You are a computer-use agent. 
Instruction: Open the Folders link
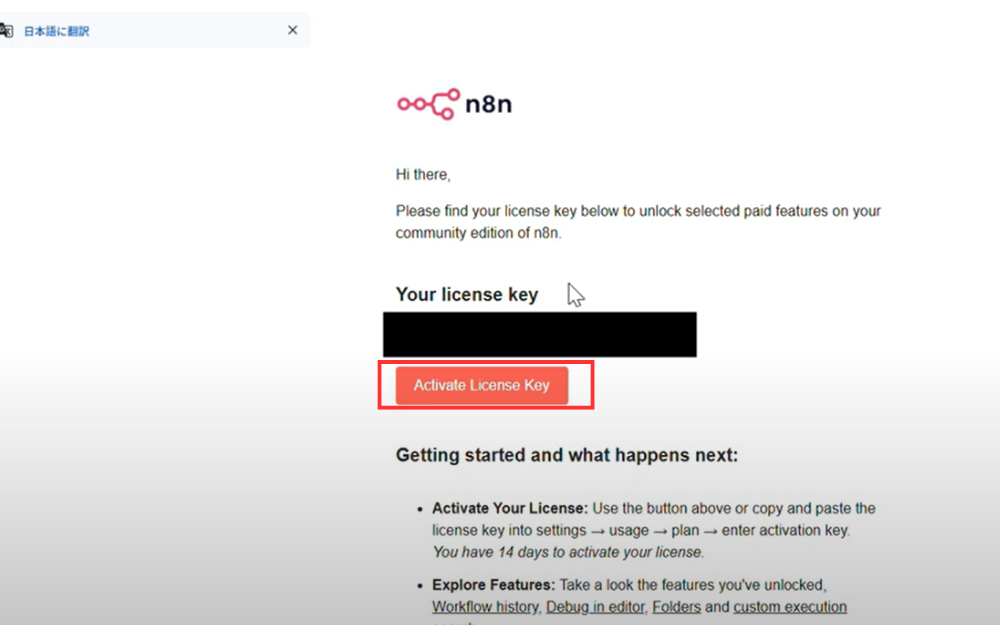click(676, 607)
